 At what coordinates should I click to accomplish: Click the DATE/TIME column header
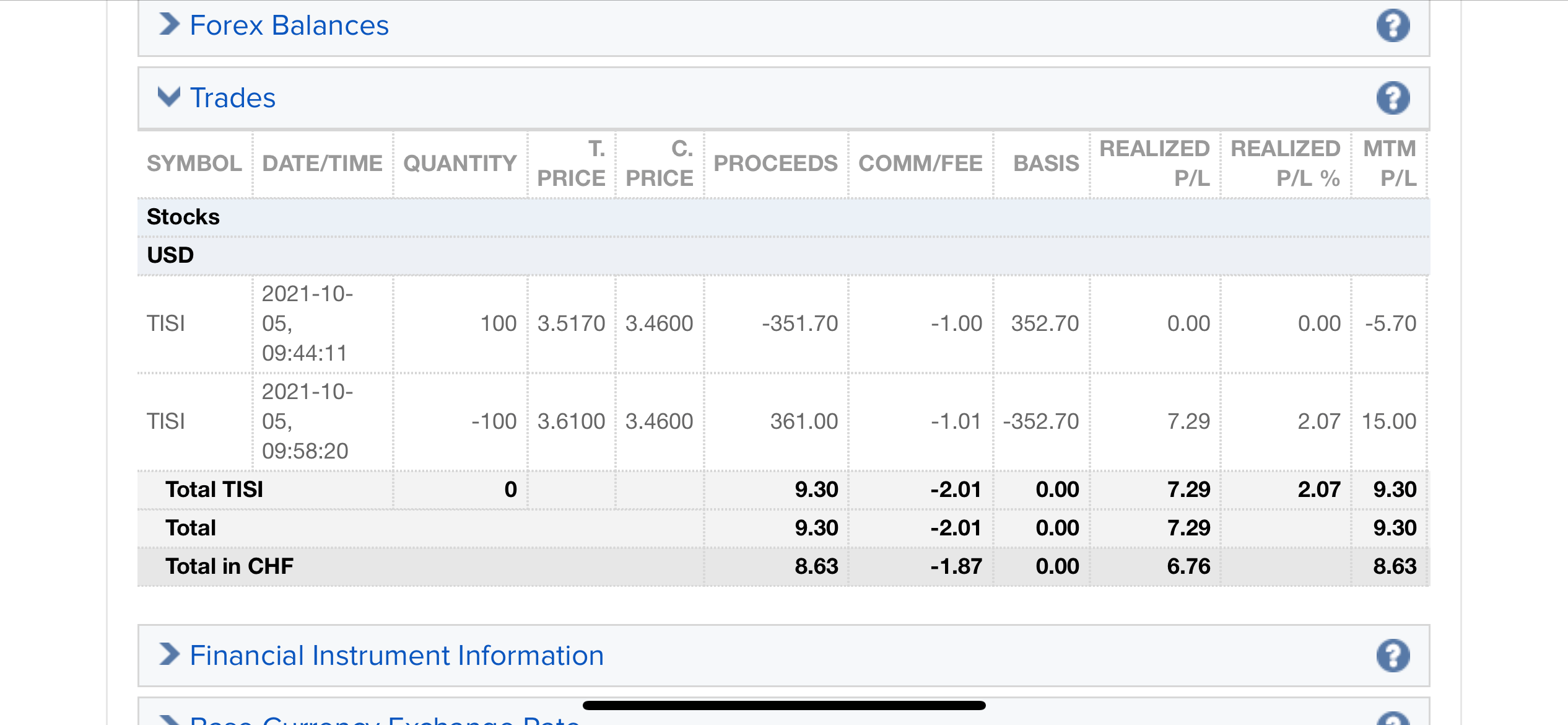(322, 164)
